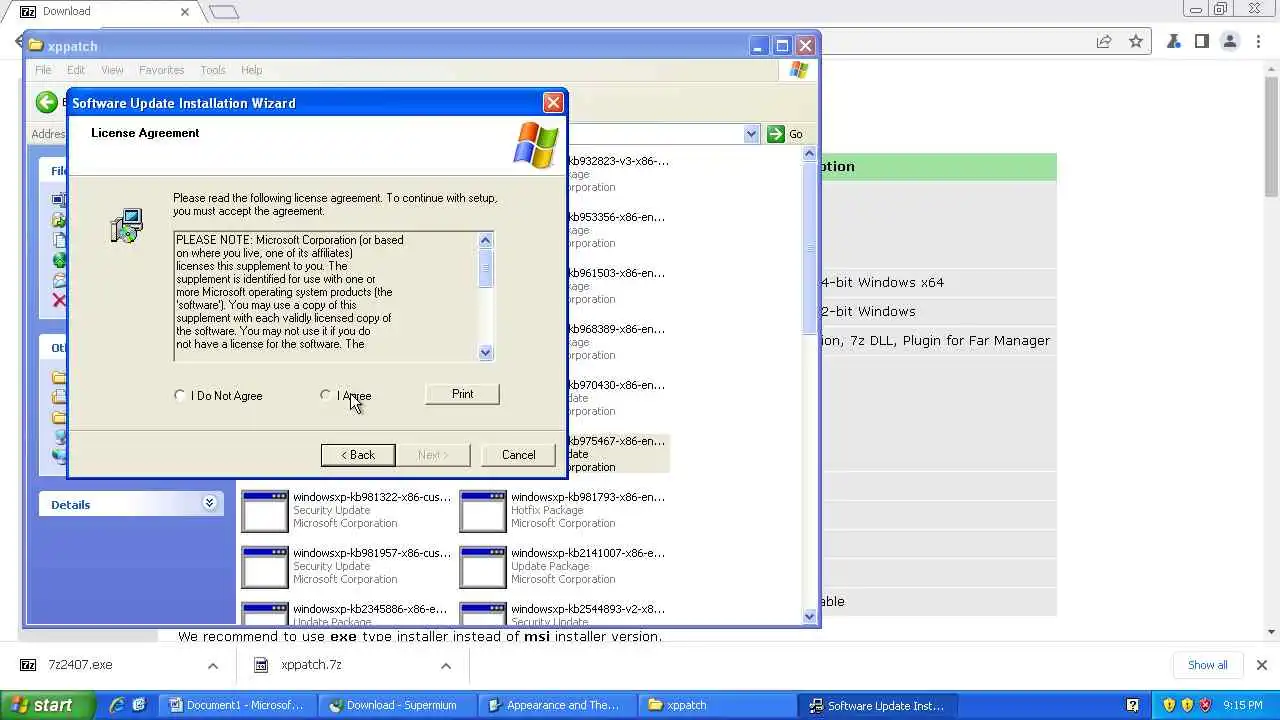Open options arrow for 7z2407.exe download

click(x=212, y=665)
